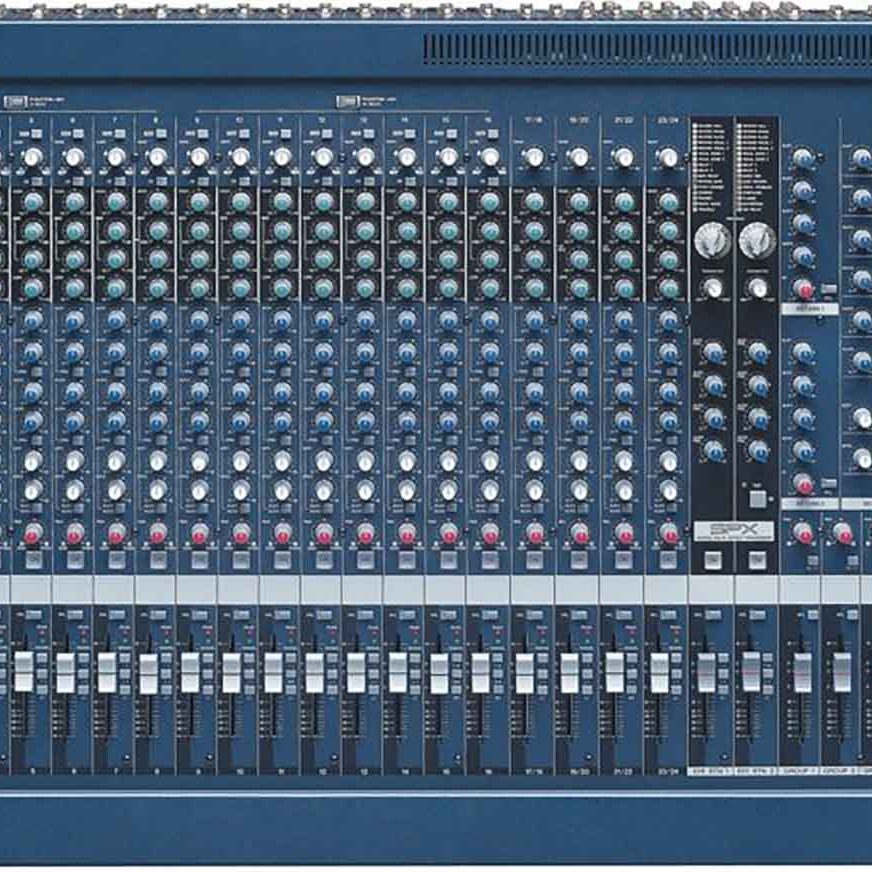Click the white gain knob on channel 10

pyautogui.click(x=240, y=157)
